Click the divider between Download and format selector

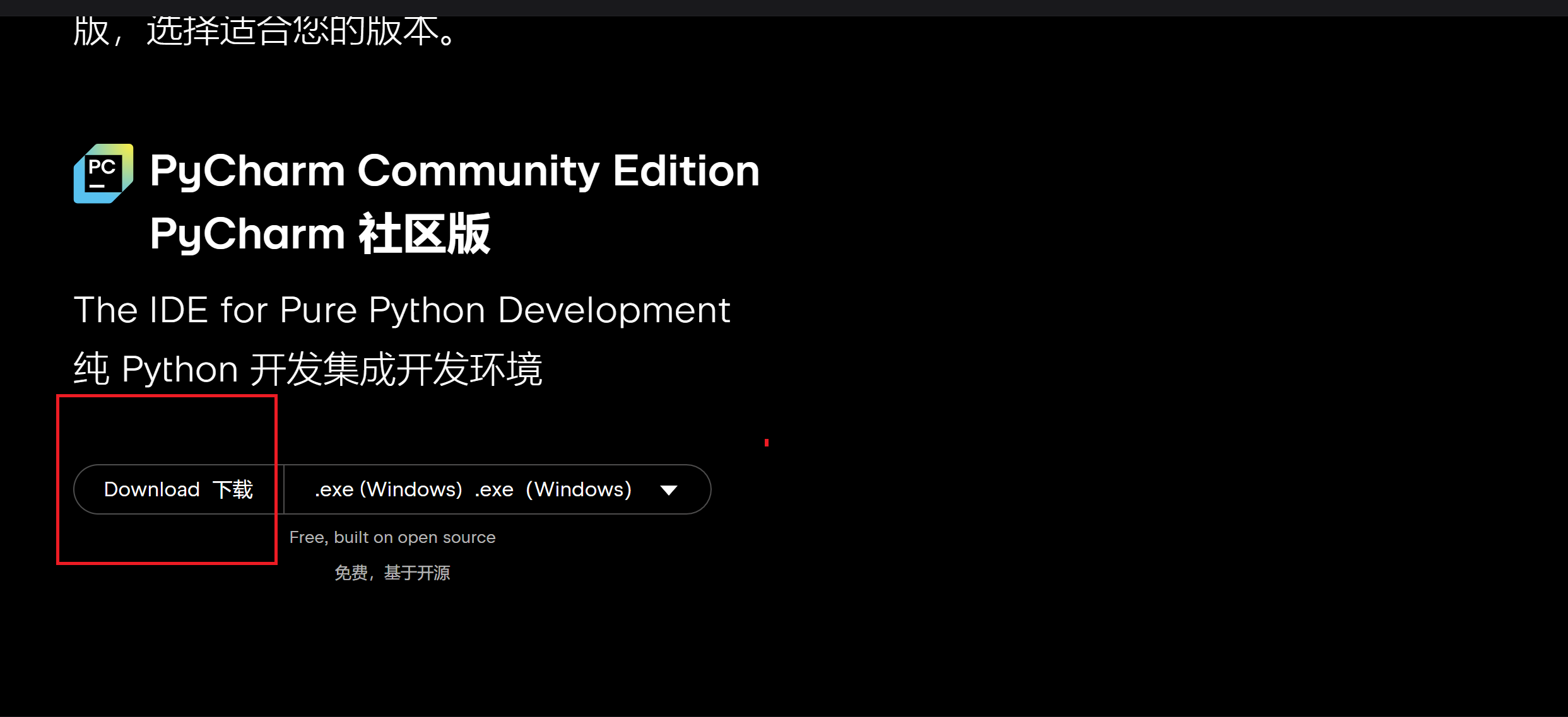coord(284,489)
